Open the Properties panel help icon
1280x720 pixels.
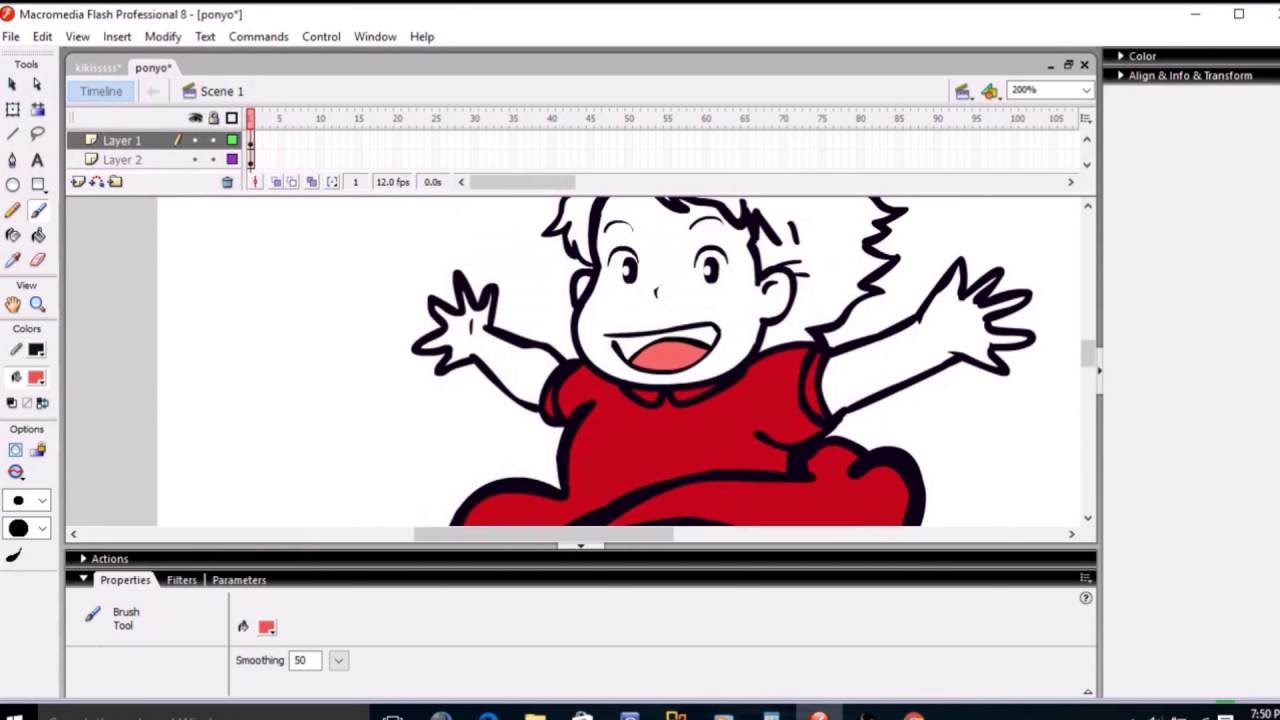[1086, 598]
